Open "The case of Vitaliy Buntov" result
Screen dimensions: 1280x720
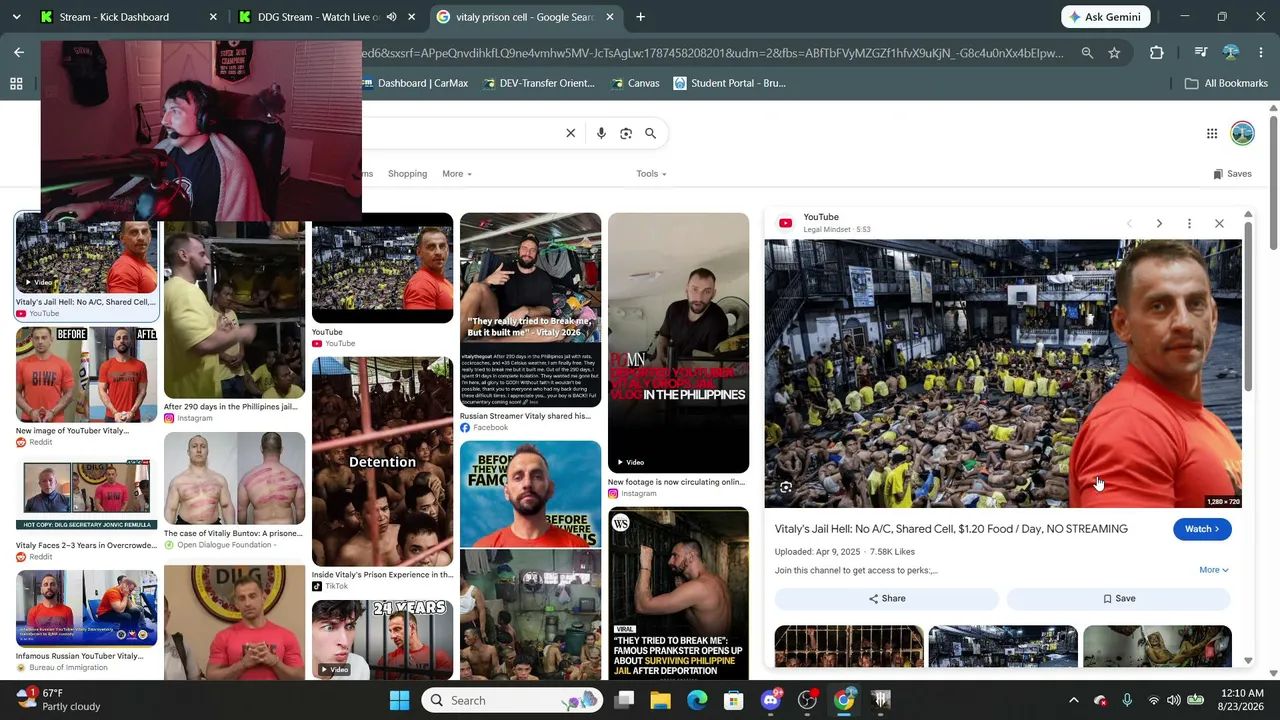(234, 491)
